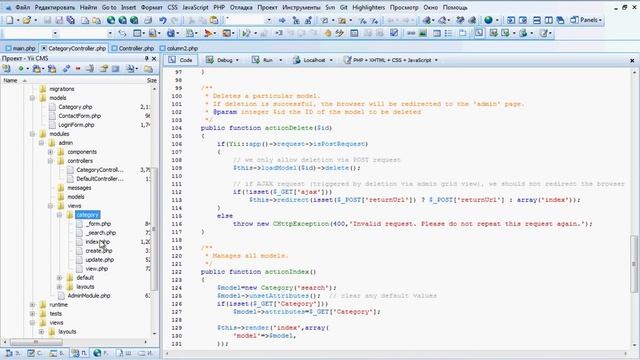Screen dimensions: 640x360
Task: Click the link chain icon in project toolbar
Action: pyautogui.click(x=66, y=69)
